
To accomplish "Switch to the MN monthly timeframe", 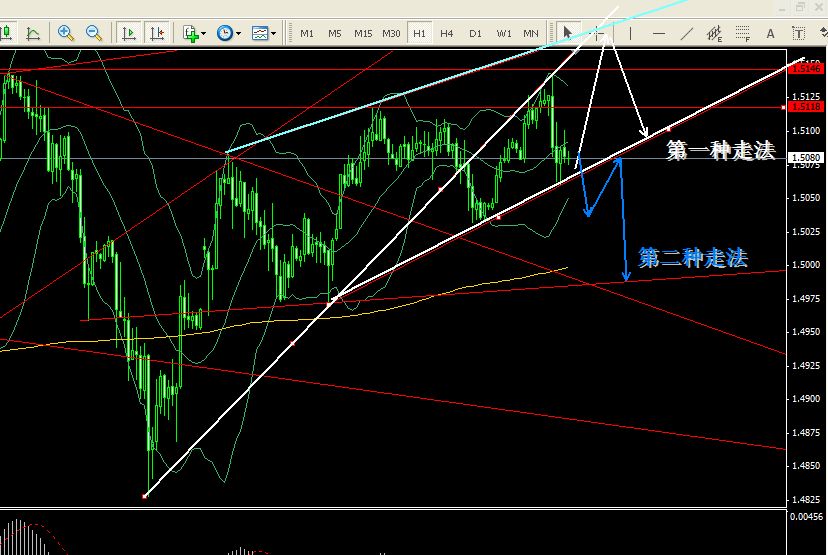I will coord(531,33).
